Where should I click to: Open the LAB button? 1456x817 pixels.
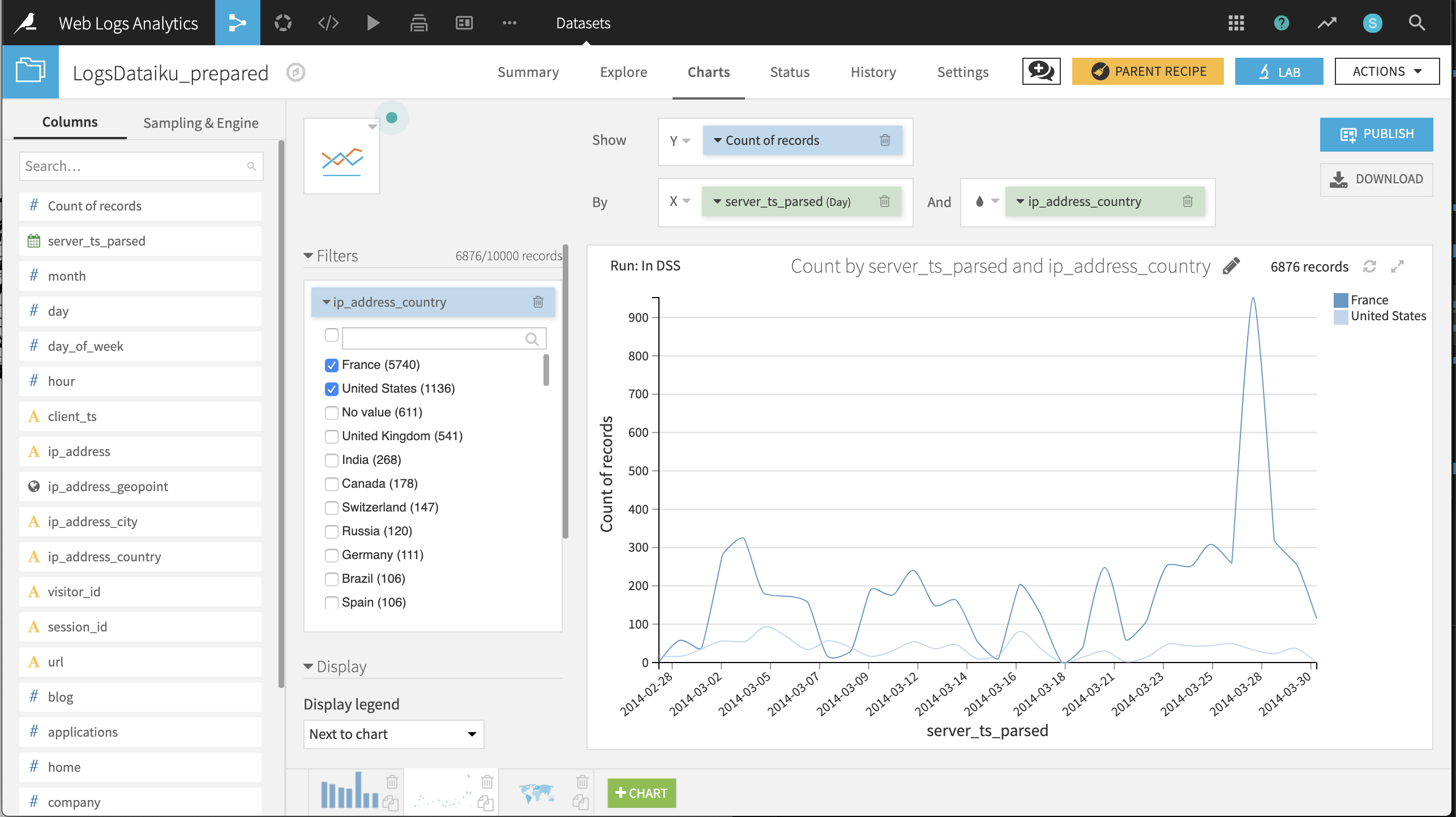pyautogui.click(x=1279, y=71)
